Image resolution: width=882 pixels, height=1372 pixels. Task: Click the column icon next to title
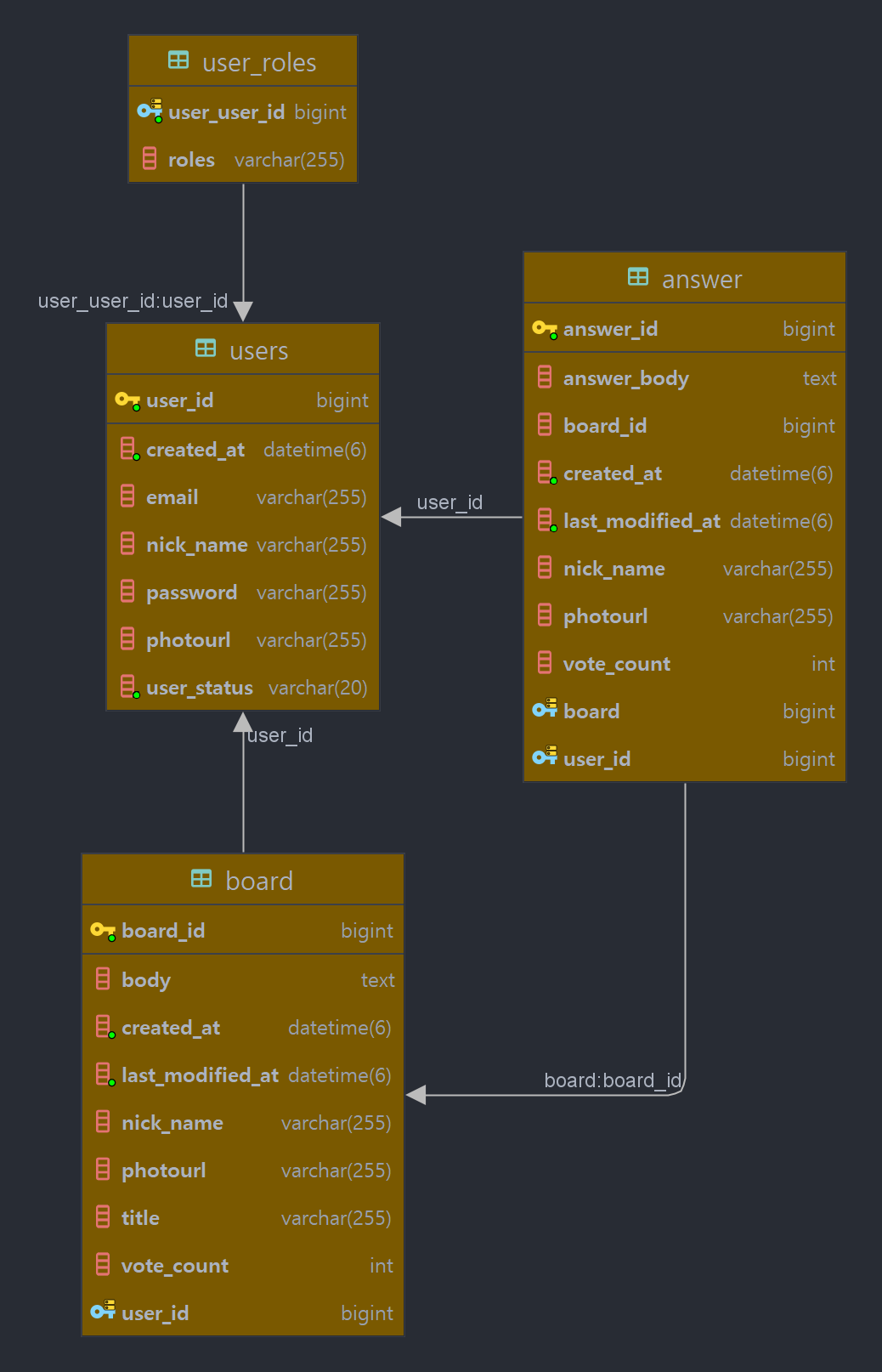[x=103, y=1216]
